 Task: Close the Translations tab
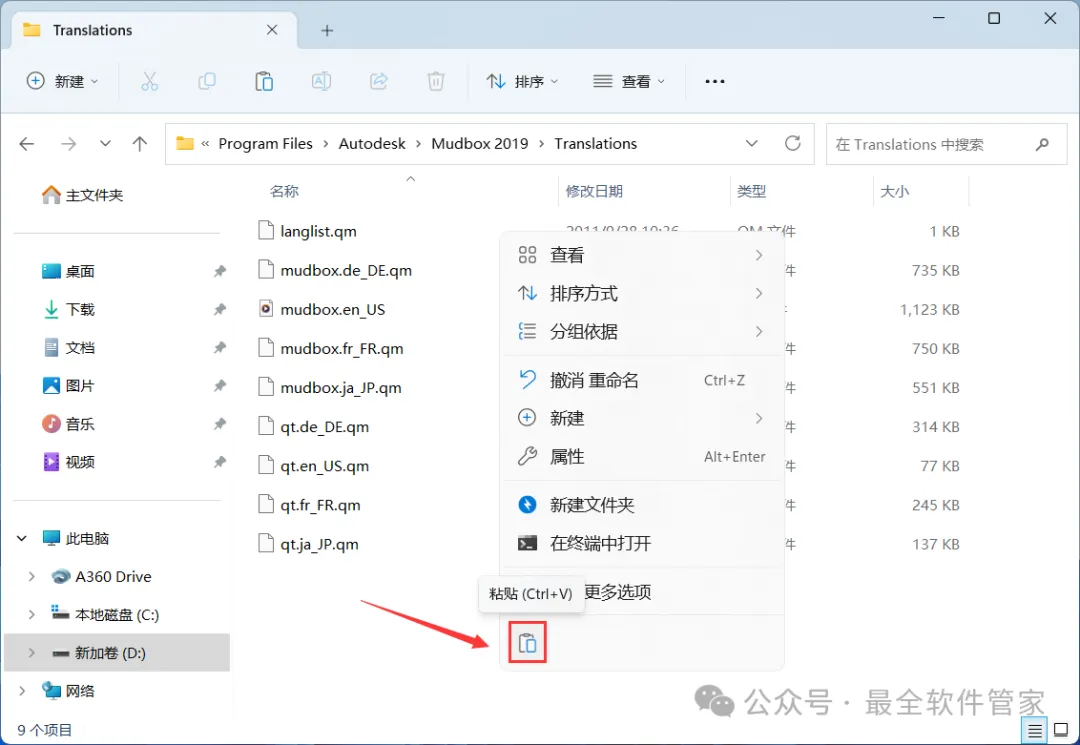point(272,30)
